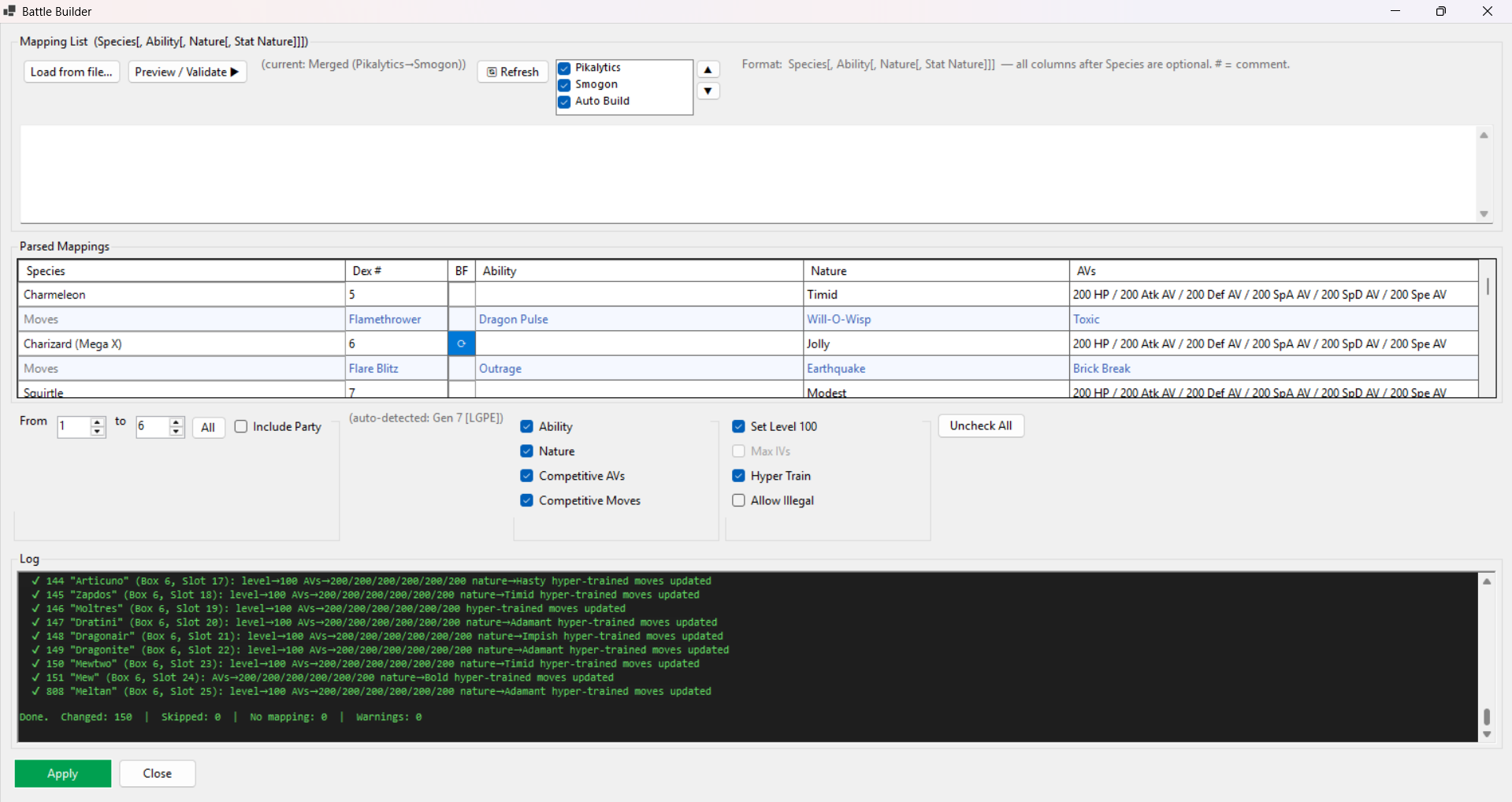Click the Battle Builder app icon in title bar
The height and width of the screenshot is (802, 1512).
tap(9, 11)
